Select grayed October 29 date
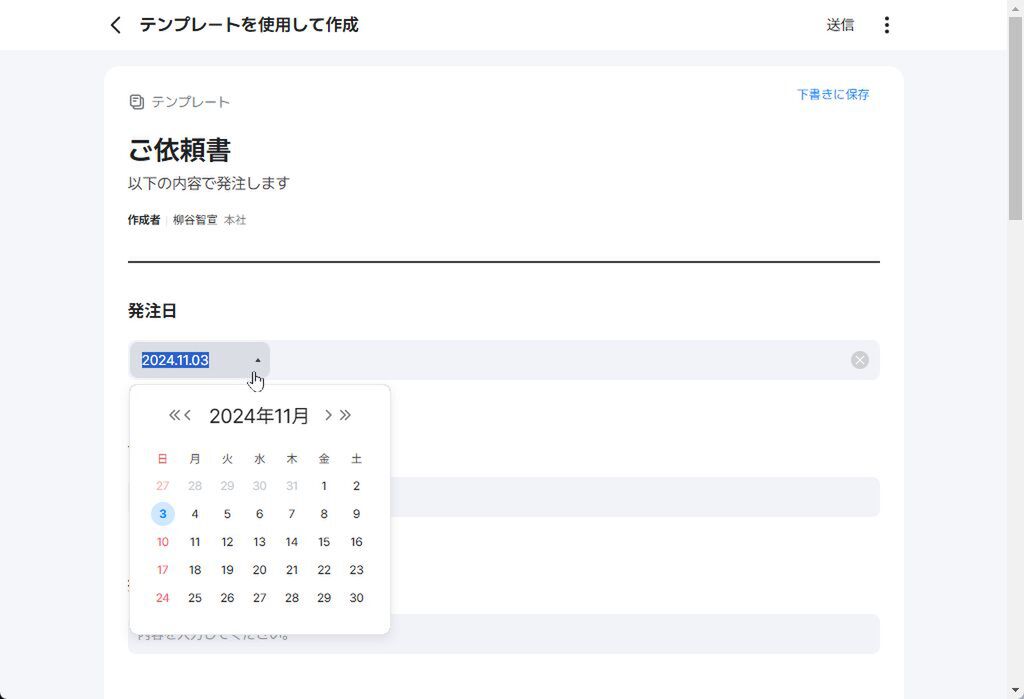This screenshot has height=699, width=1024. click(x=227, y=486)
